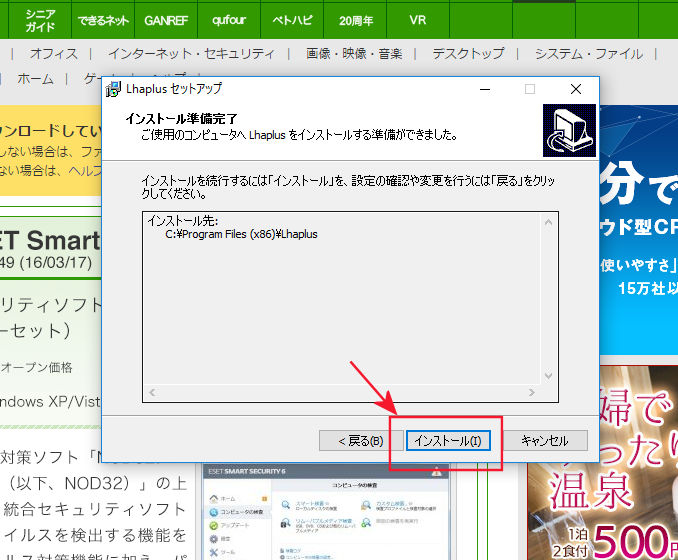Viewport: 678px width, 560px height.
Task: Go back with the 戻る(B) button
Action: point(361,441)
